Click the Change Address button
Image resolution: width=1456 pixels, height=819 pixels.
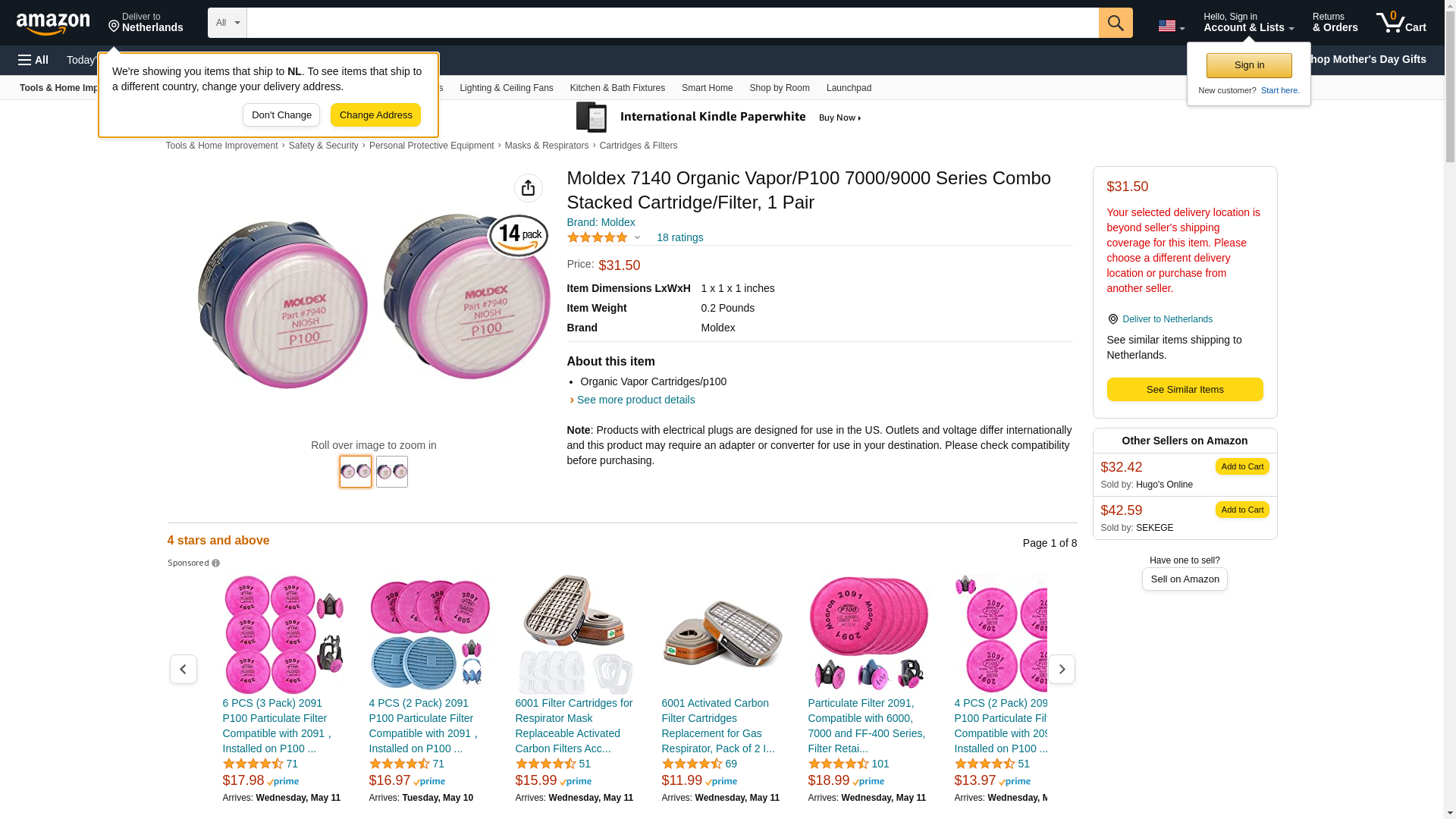pos(375,115)
